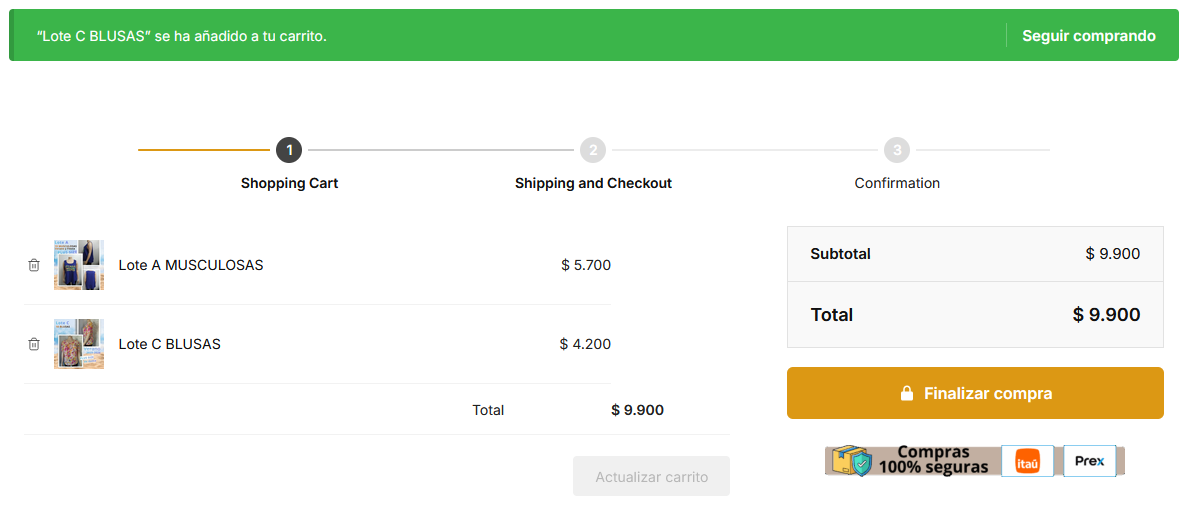This screenshot has width=1187, height=506.
Task: Select the step 1 circle indicator
Action: 289,150
